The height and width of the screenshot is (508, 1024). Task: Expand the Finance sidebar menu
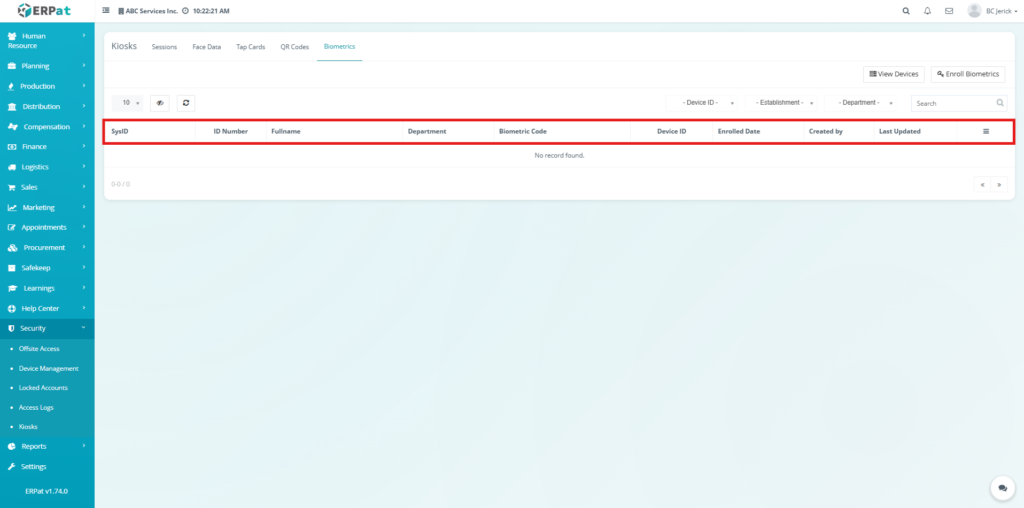click(47, 147)
